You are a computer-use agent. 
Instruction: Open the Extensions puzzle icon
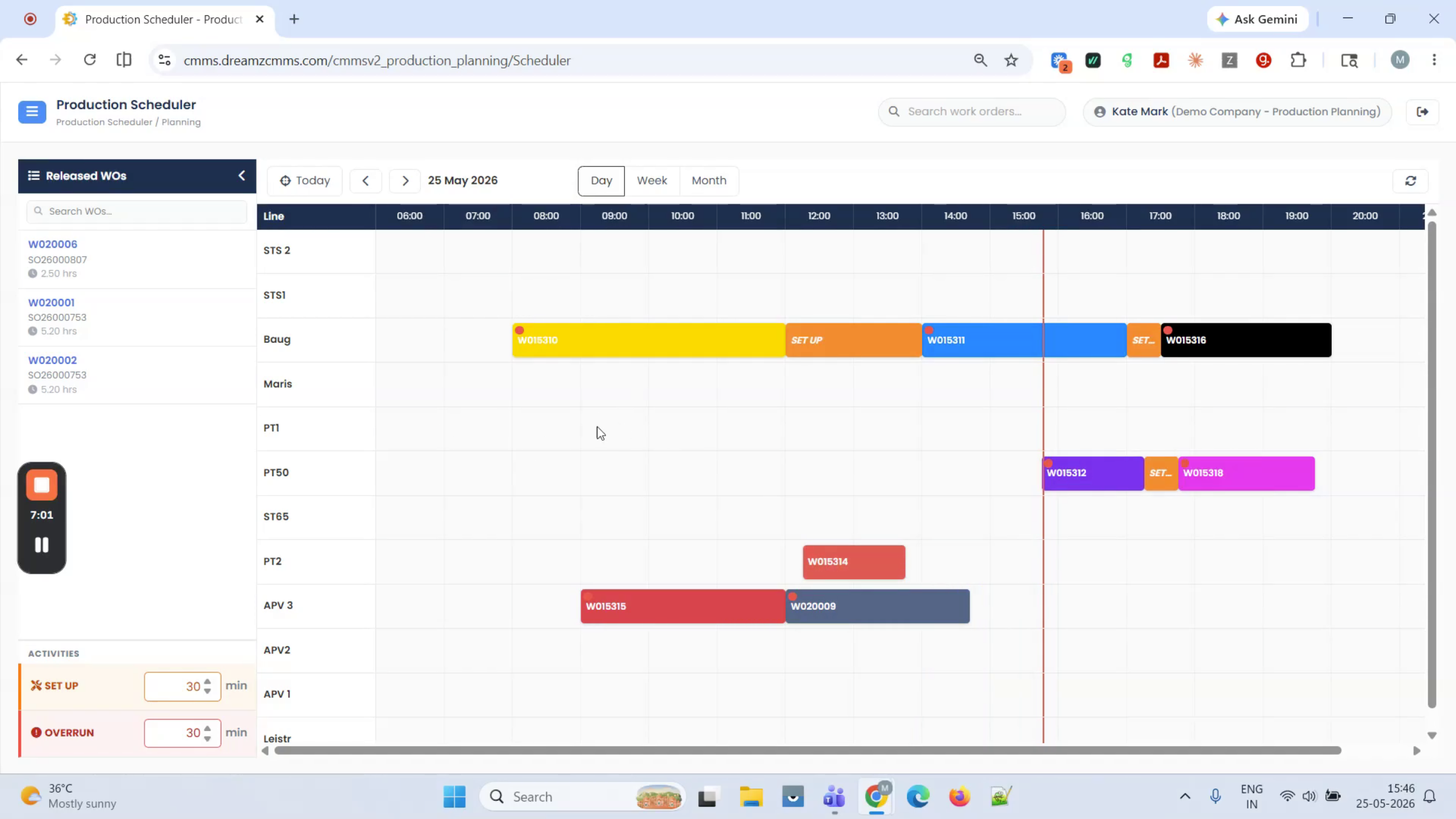coord(1298,60)
